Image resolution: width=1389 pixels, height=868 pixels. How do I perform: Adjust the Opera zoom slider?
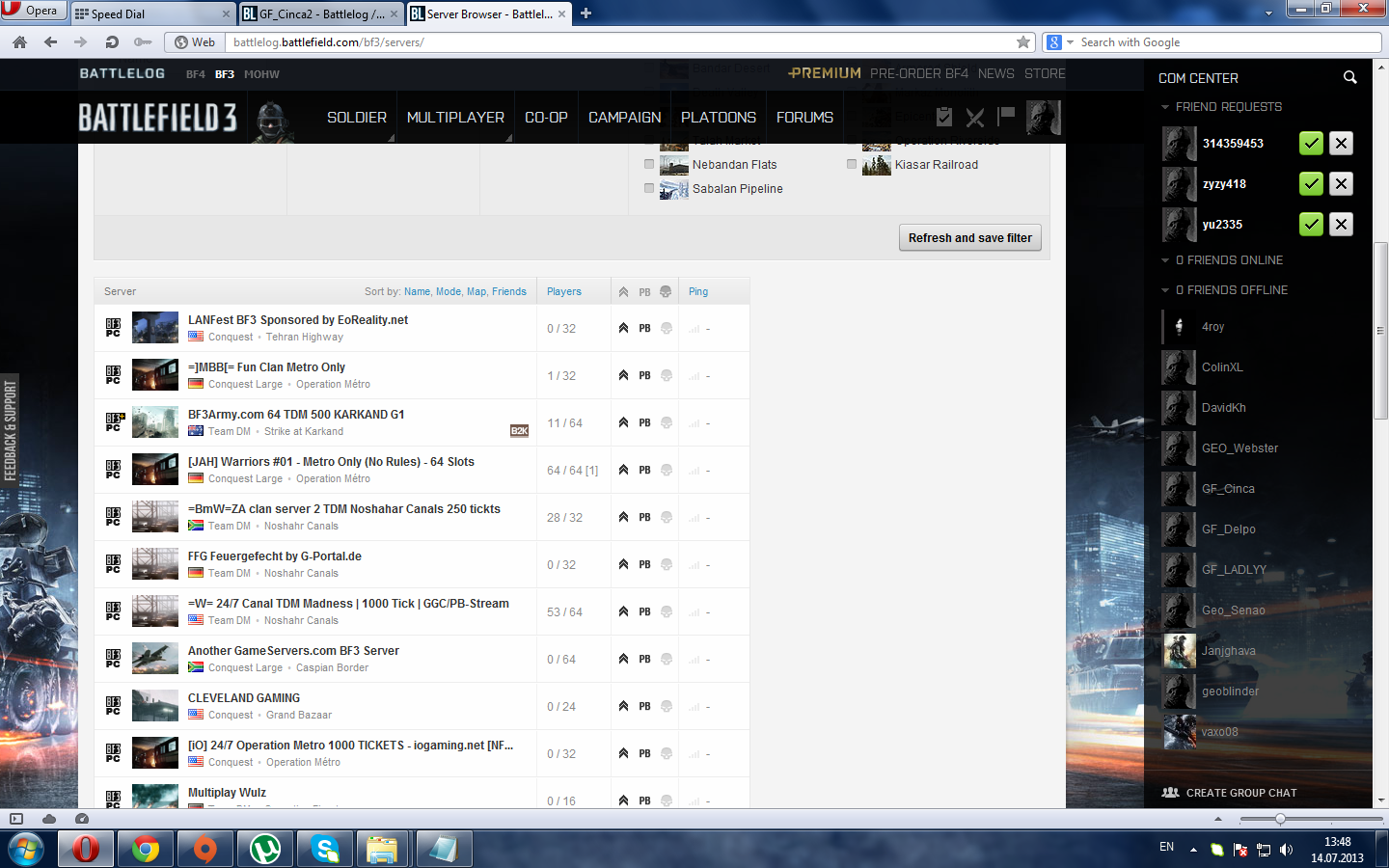coord(1280,819)
